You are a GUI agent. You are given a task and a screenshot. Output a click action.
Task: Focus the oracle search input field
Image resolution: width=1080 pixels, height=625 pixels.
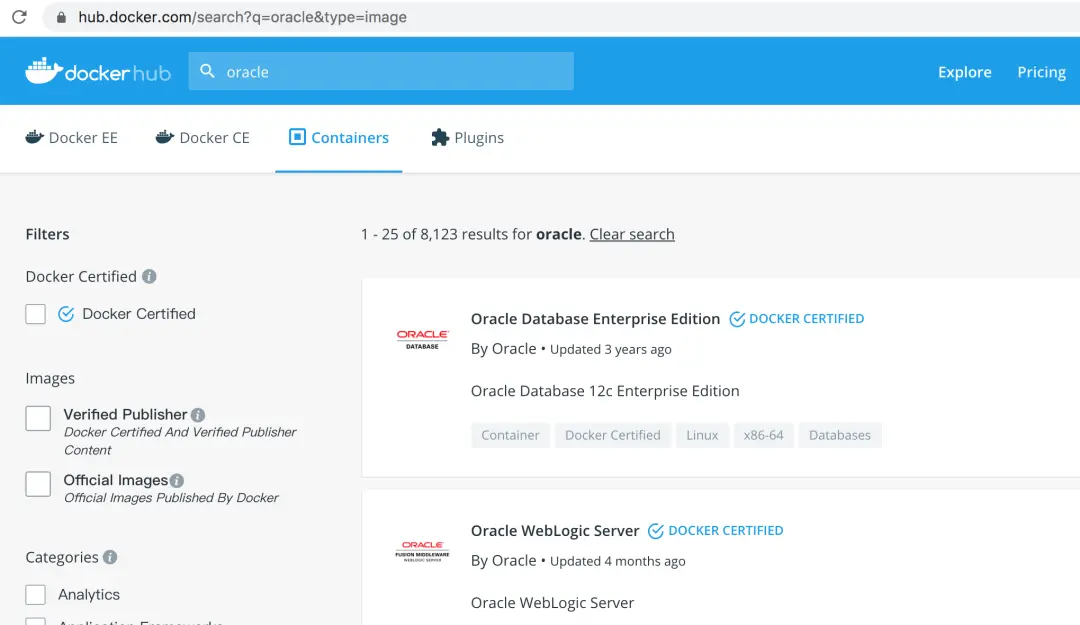(381, 71)
